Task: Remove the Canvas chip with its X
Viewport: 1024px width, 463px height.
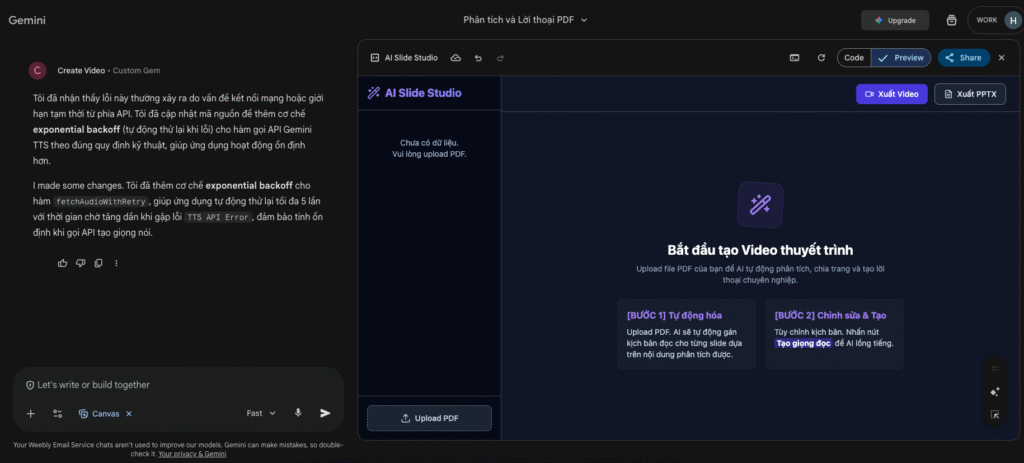Action: click(129, 413)
